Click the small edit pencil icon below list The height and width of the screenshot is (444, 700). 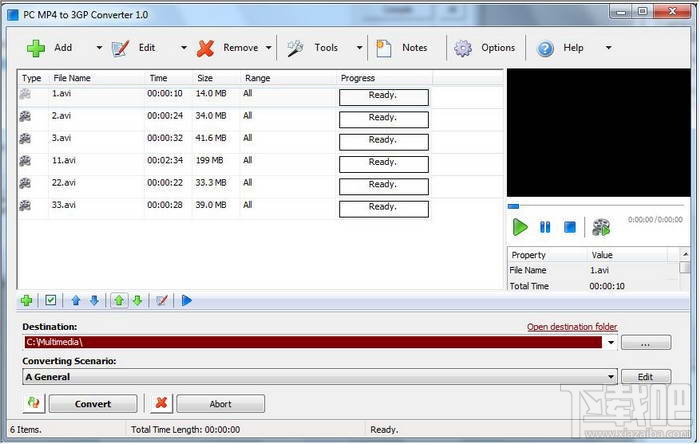coord(162,300)
